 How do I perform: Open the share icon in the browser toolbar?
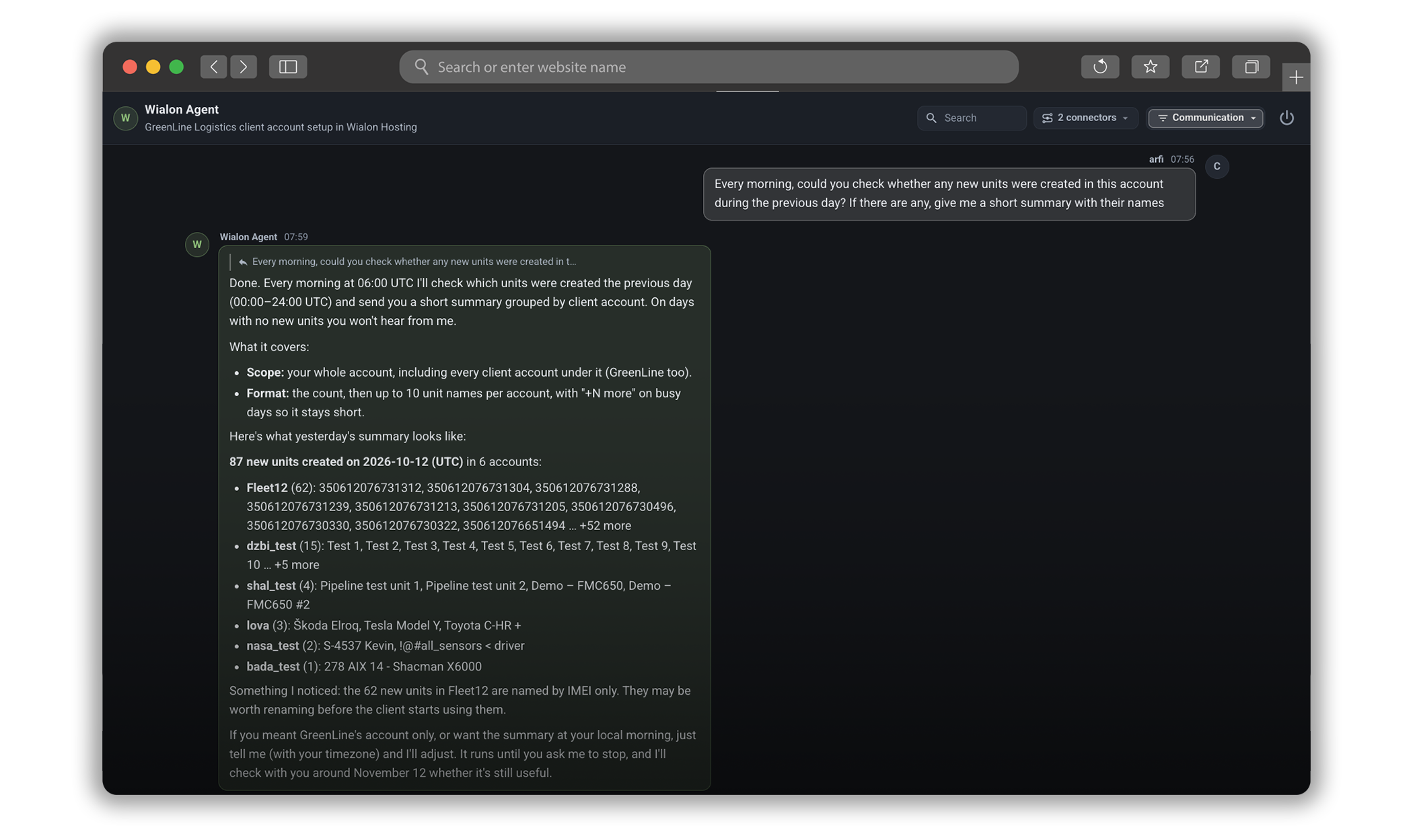(x=1201, y=67)
